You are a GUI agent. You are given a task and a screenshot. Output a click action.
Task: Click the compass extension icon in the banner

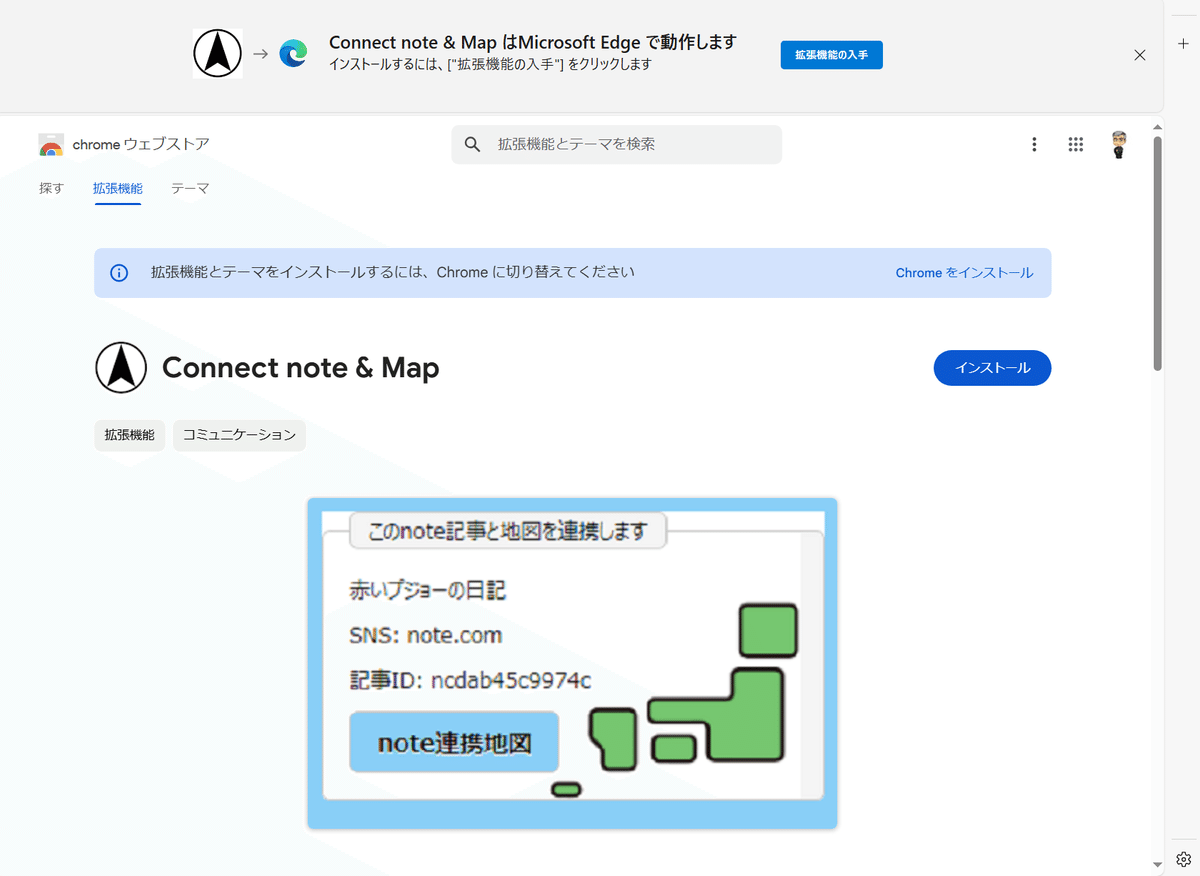click(x=217, y=53)
